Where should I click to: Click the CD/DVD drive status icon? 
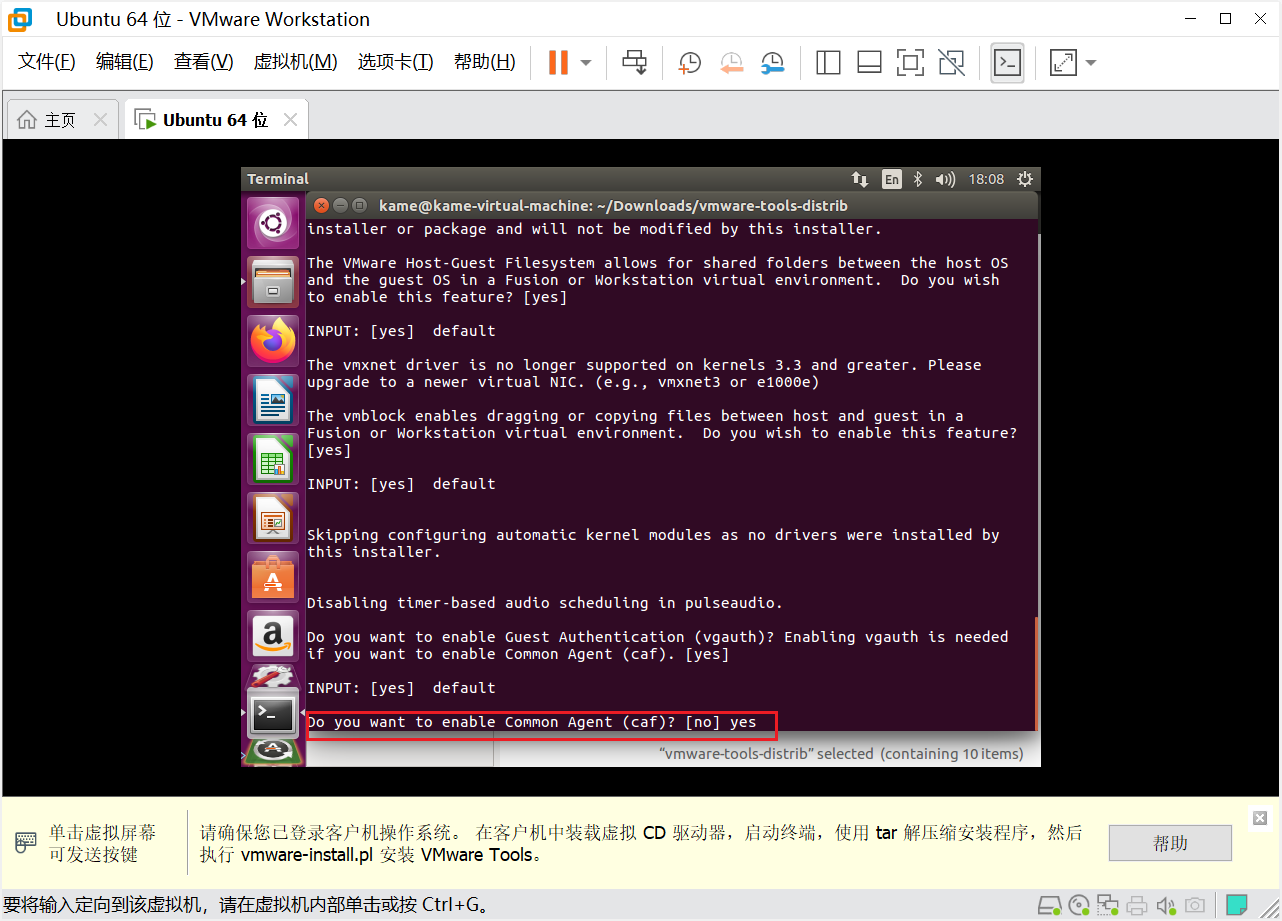pyautogui.click(x=1078, y=906)
